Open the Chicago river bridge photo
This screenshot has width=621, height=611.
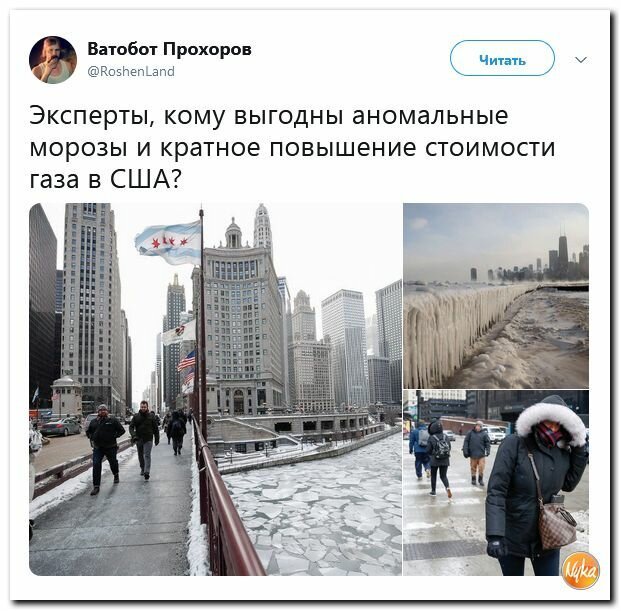pyautogui.click(x=215, y=389)
